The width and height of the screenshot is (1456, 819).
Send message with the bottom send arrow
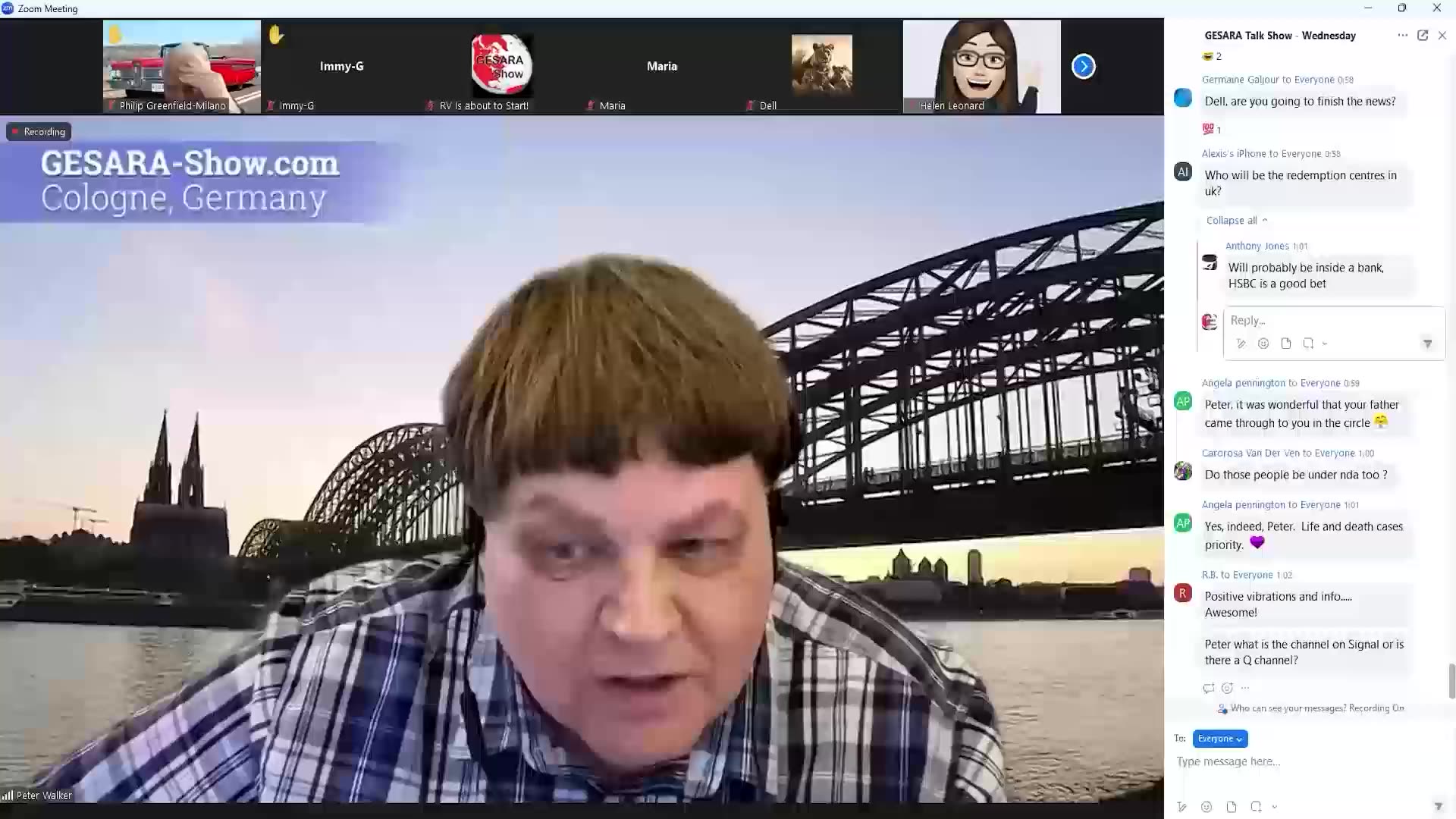click(1438, 807)
